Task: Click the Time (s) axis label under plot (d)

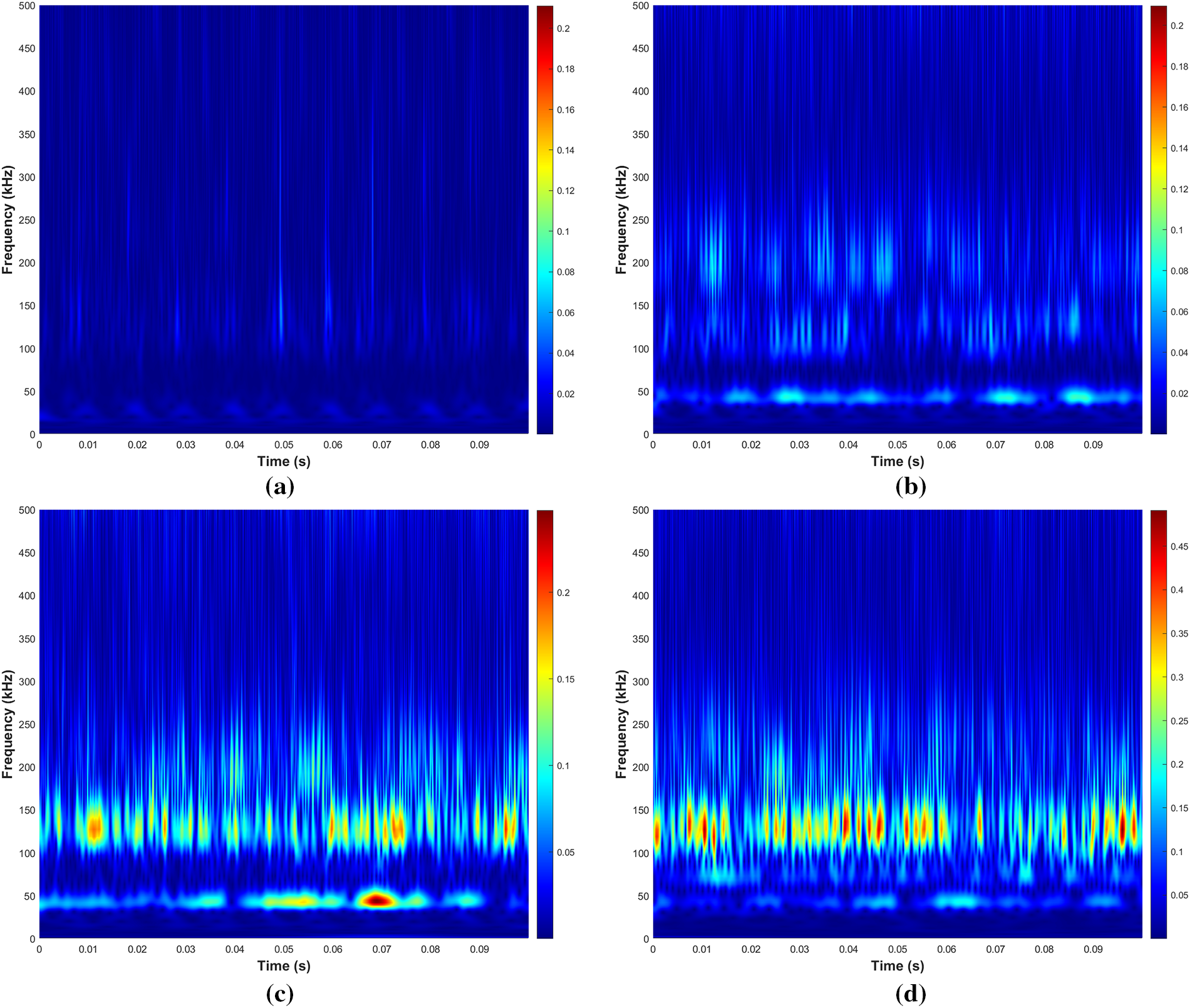Action: point(898,966)
